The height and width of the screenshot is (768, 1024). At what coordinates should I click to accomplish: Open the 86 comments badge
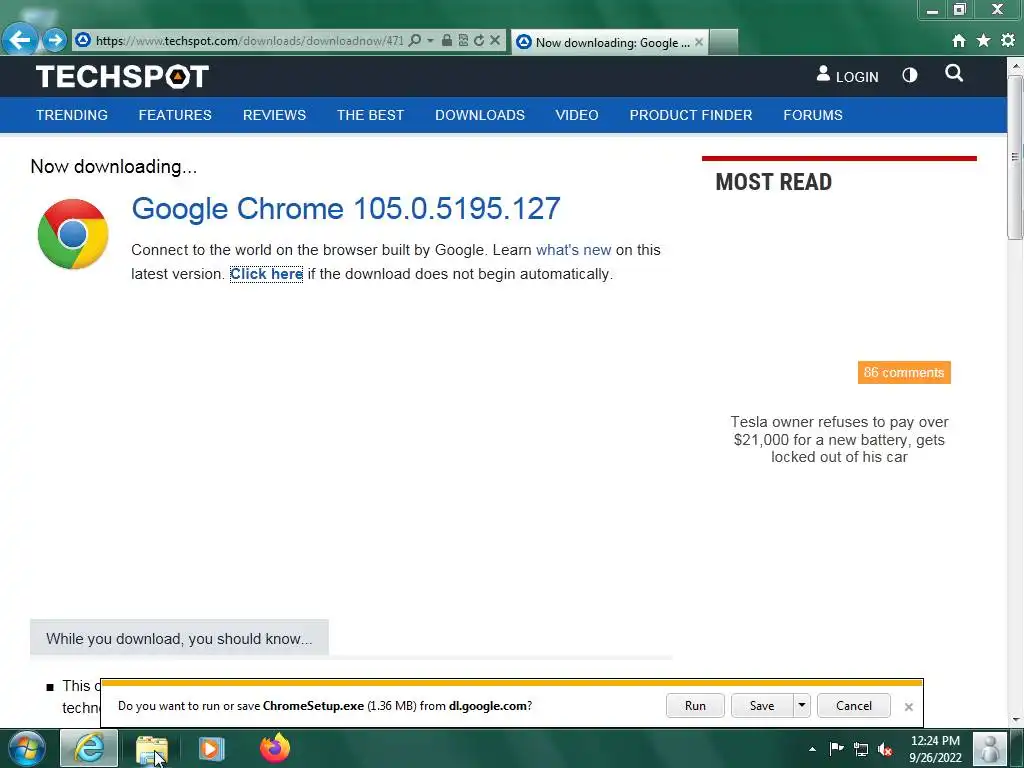tap(904, 373)
